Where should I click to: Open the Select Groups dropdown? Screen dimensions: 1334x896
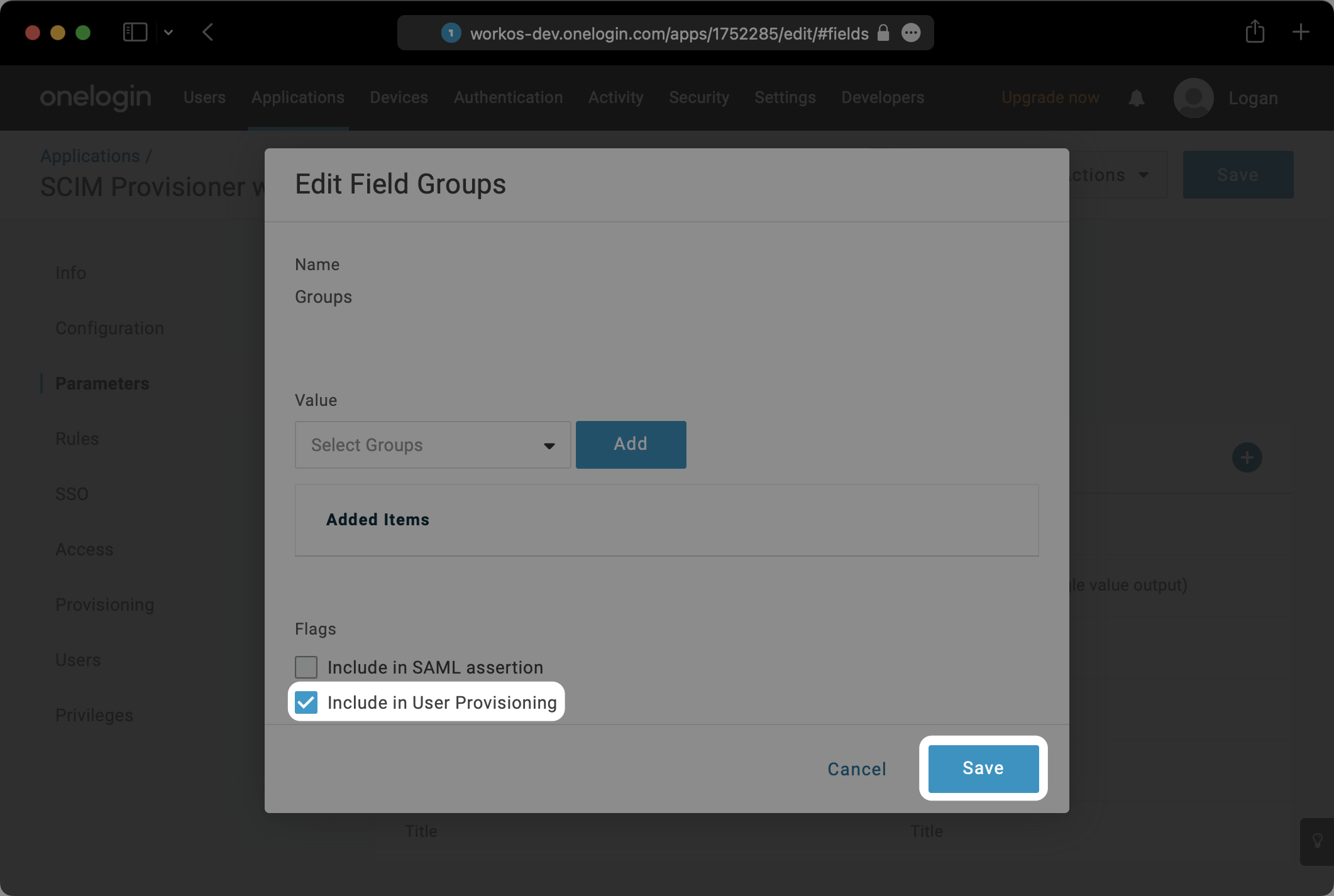(432, 444)
